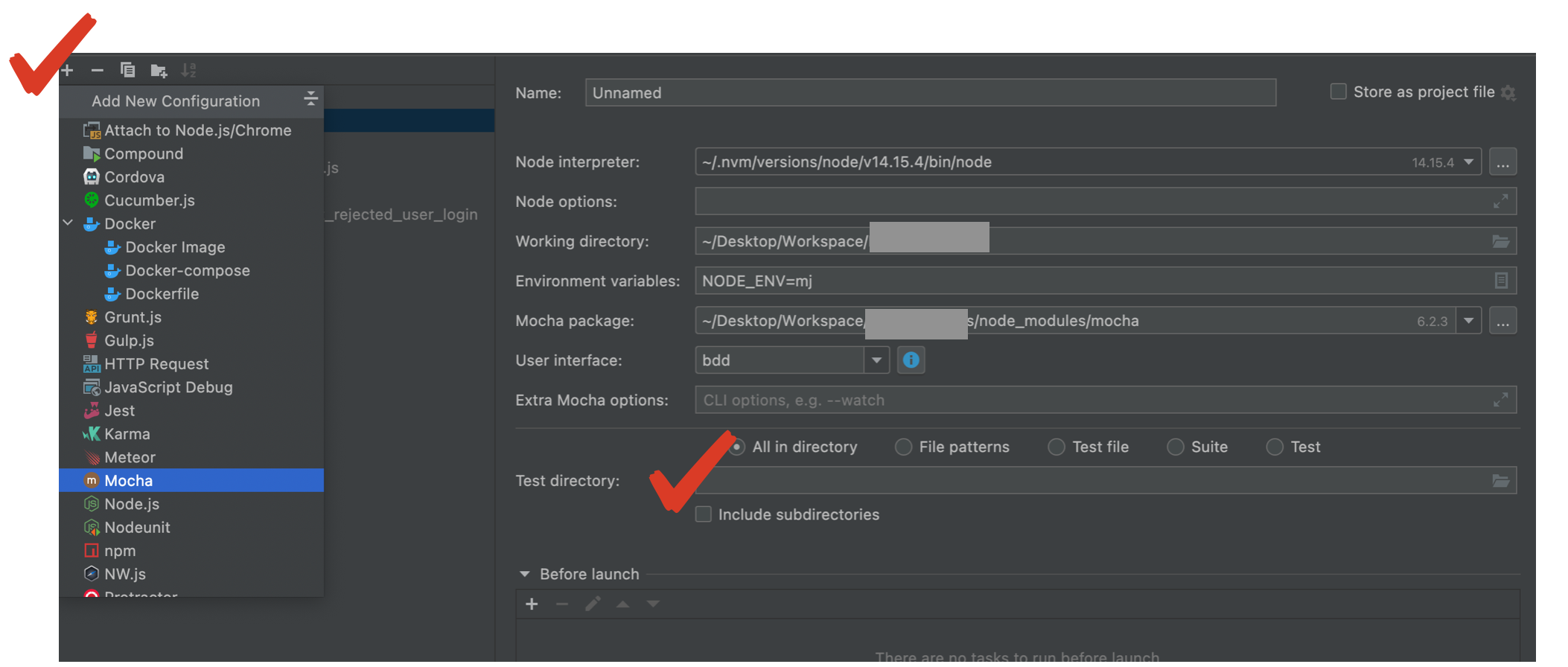Pick Grunt.js configuration type
This screenshot has width=1568, height=667.
tap(191, 317)
